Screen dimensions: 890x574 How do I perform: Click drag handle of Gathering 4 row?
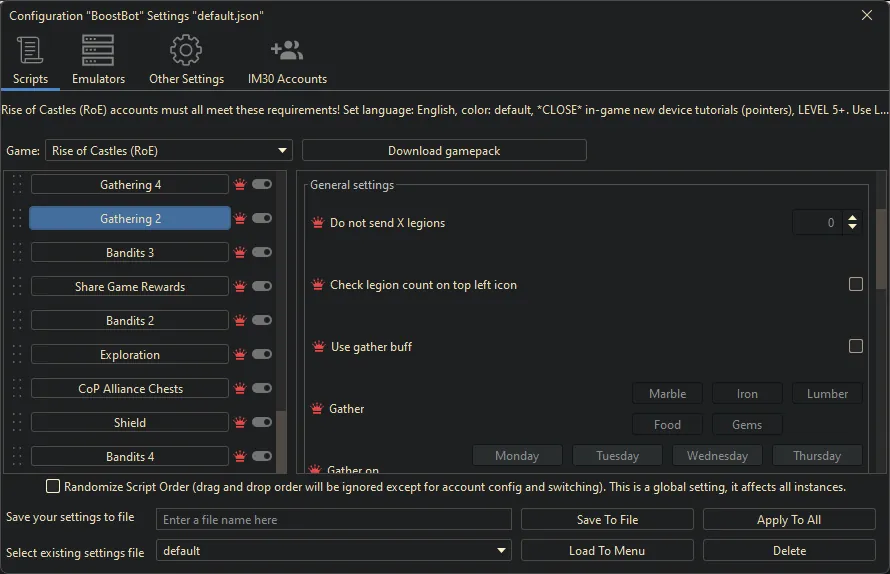(17, 184)
